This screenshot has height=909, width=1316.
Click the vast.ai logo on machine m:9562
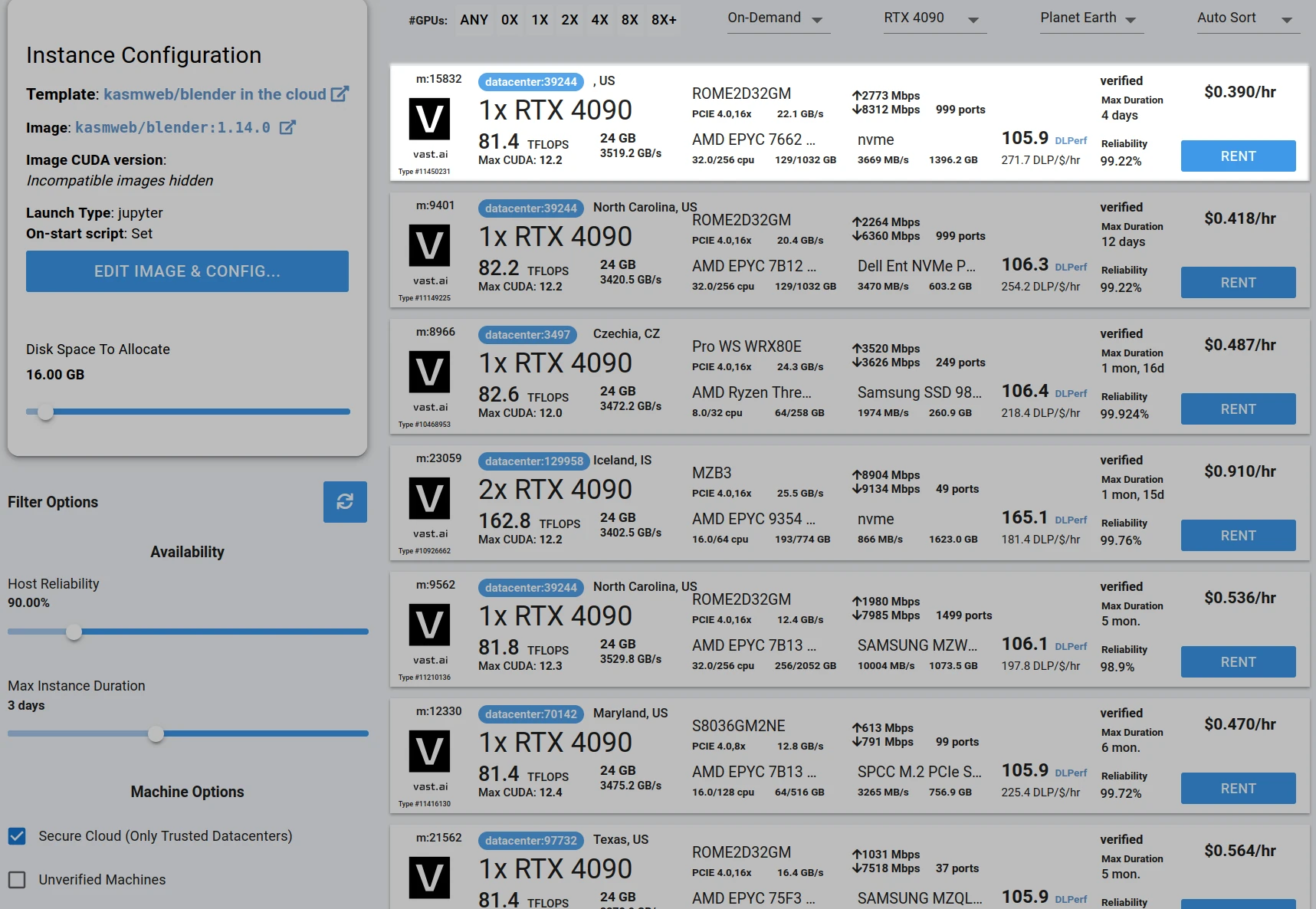[x=429, y=625]
